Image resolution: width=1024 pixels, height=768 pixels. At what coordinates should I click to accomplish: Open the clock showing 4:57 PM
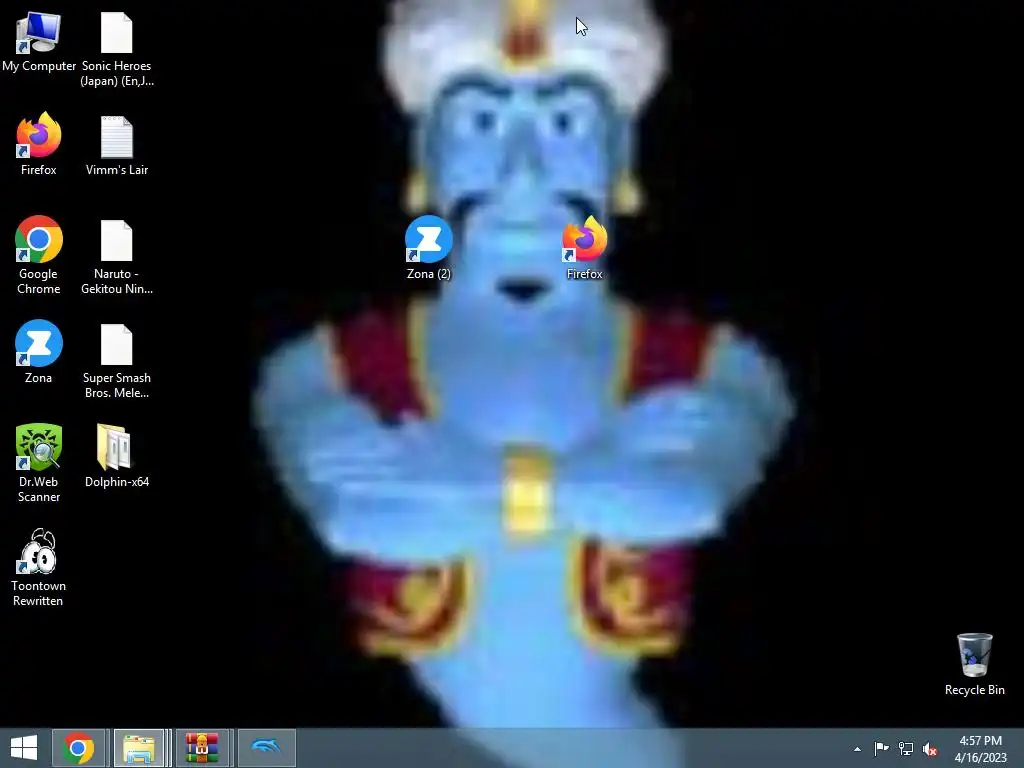tap(980, 749)
